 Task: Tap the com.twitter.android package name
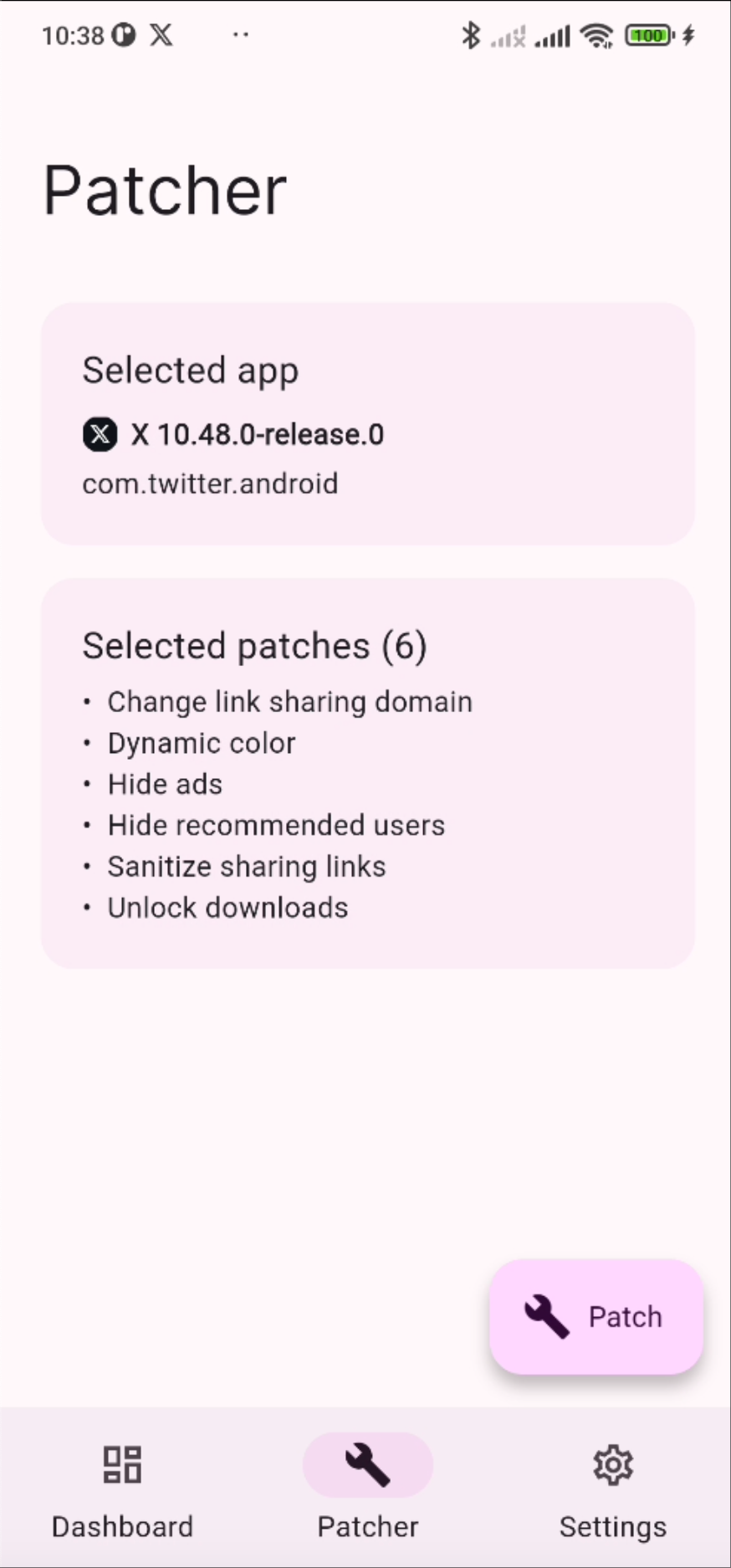(210, 484)
